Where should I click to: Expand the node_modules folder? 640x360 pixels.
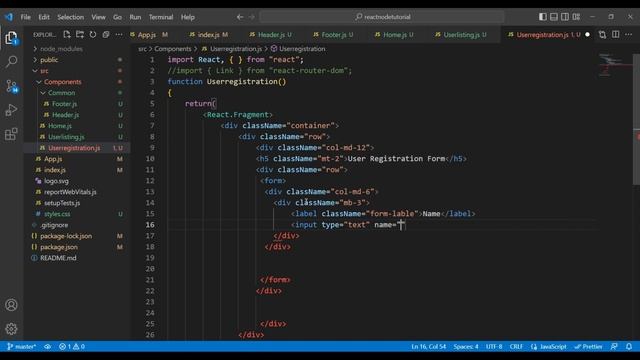click(x=61, y=49)
